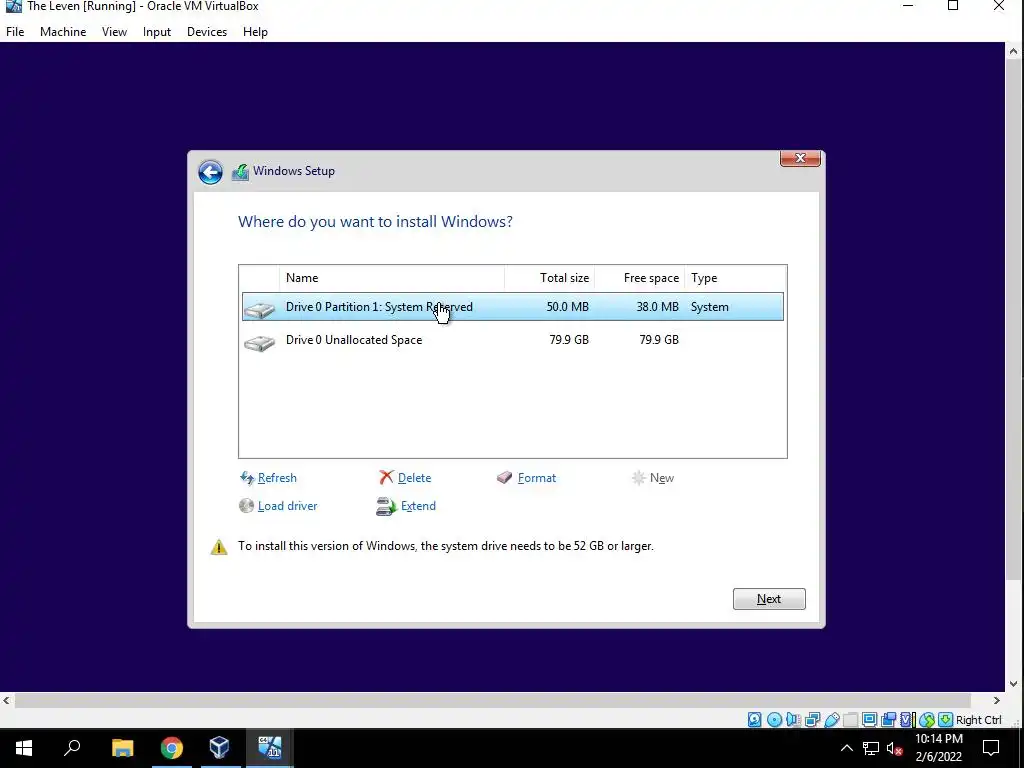
Task: Click the Load driver link
Action: click(x=287, y=506)
